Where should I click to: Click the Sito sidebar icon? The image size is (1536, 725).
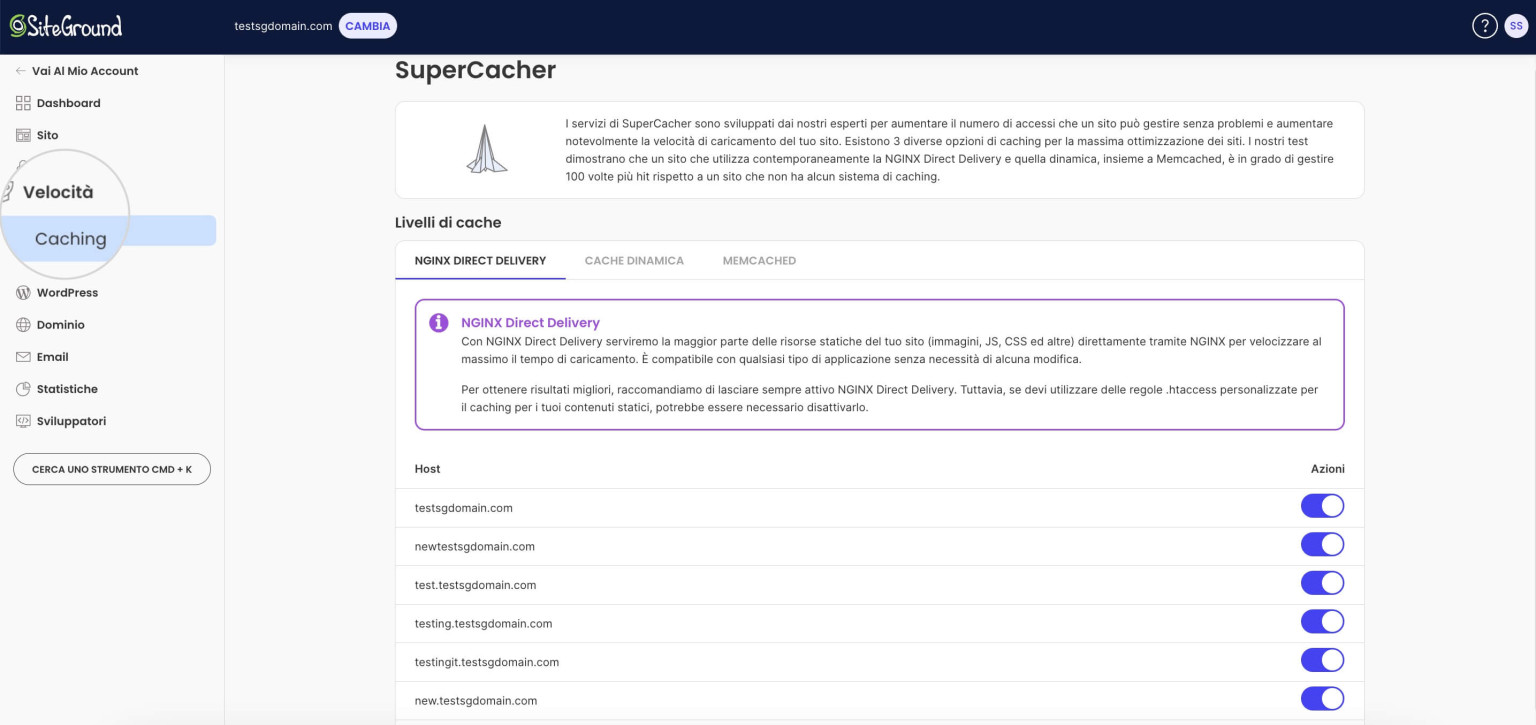[23, 135]
